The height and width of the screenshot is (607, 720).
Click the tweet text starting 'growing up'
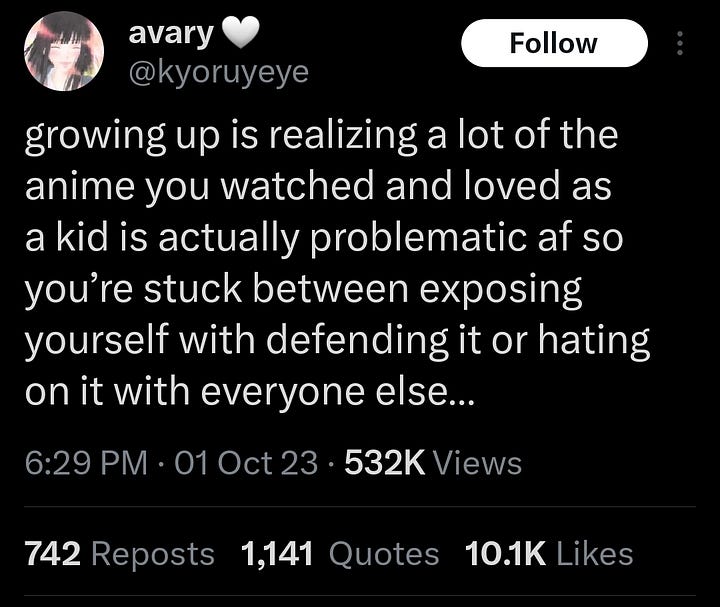338,263
